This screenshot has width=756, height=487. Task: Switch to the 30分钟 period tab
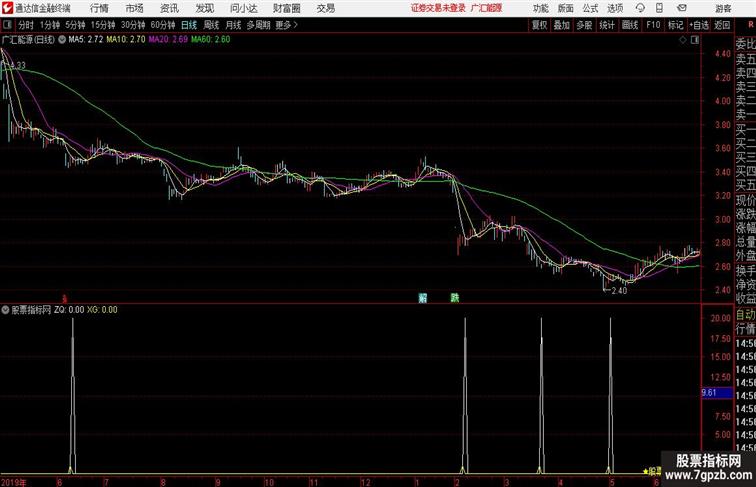[133, 25]
